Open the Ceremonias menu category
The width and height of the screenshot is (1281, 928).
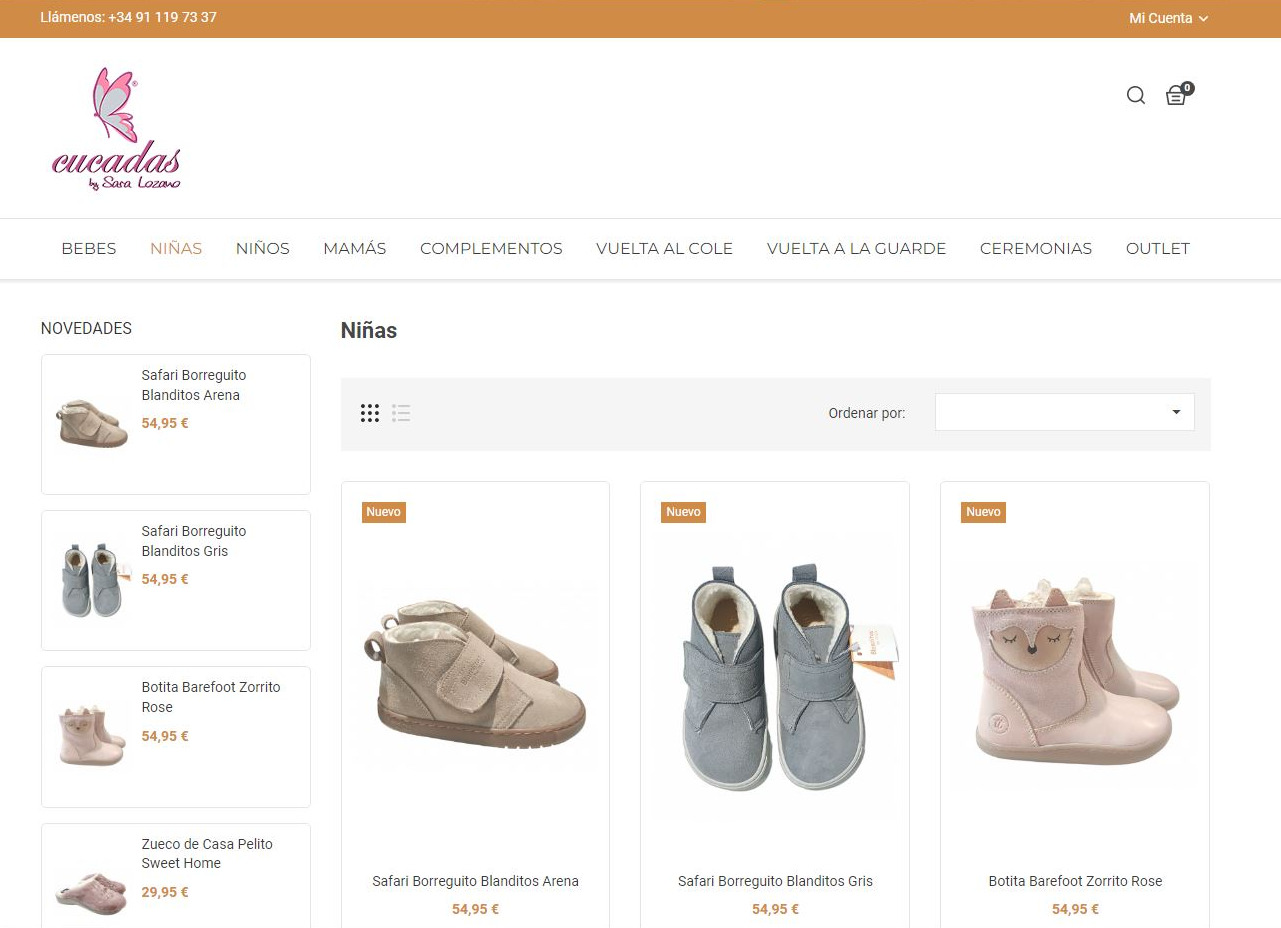[1035, 249]
